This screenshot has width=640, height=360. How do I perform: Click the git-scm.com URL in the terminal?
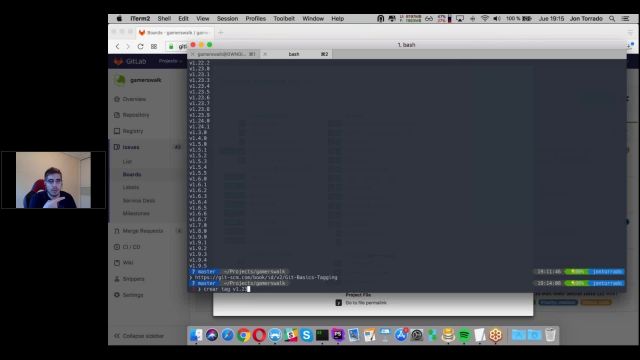click(x=266, y=278)
